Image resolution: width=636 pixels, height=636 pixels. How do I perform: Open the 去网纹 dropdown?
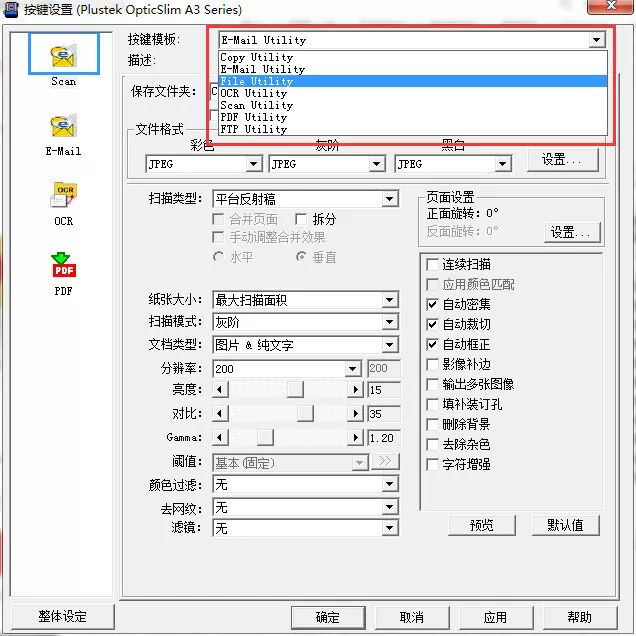[x=389, y=507]
